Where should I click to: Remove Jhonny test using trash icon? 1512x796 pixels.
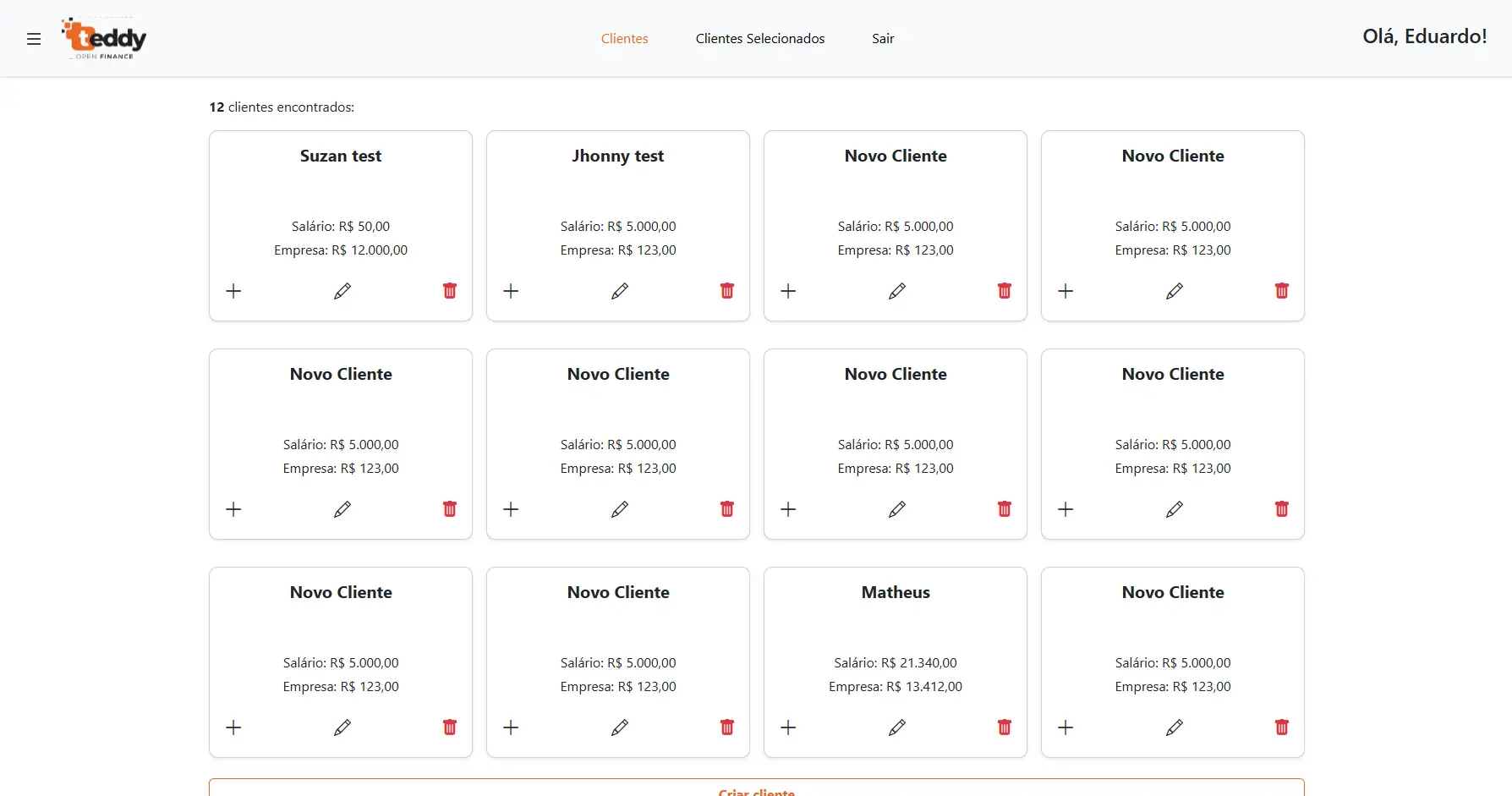tap(727, 291)
